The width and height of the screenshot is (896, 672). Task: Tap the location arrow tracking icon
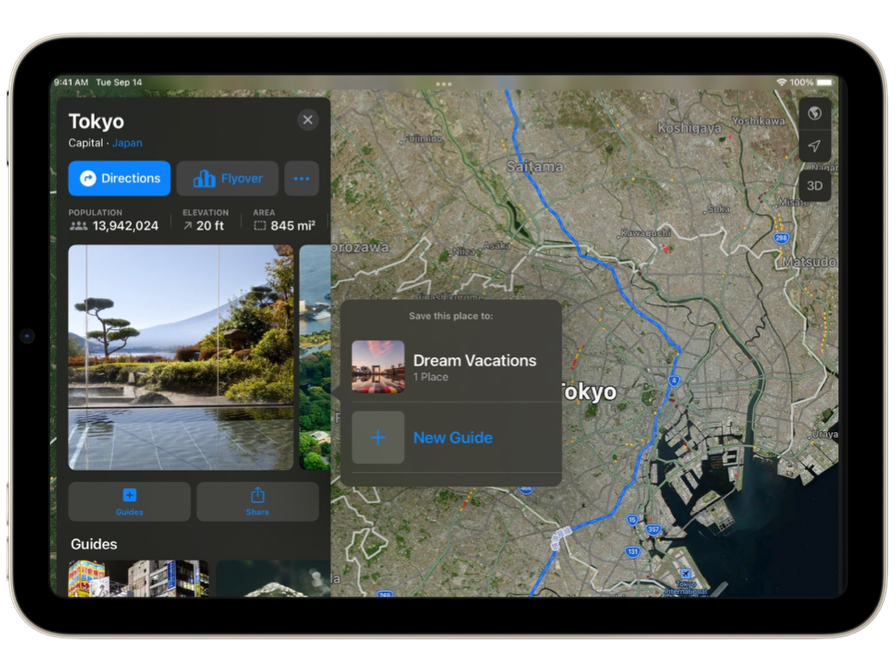point(815,147)
